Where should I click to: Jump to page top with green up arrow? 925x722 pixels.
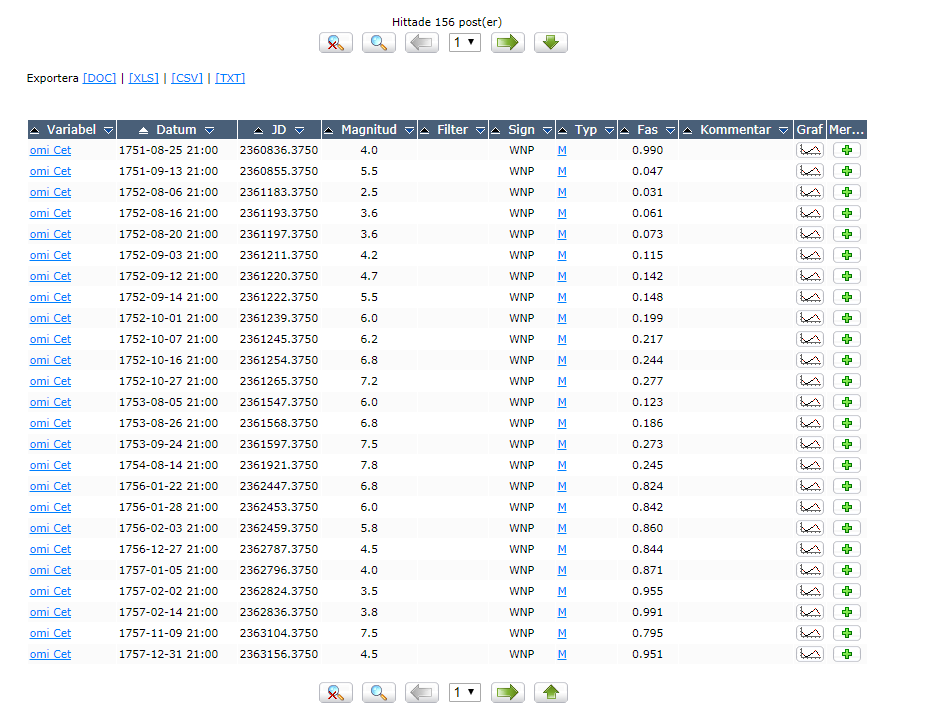coord(551,692)
